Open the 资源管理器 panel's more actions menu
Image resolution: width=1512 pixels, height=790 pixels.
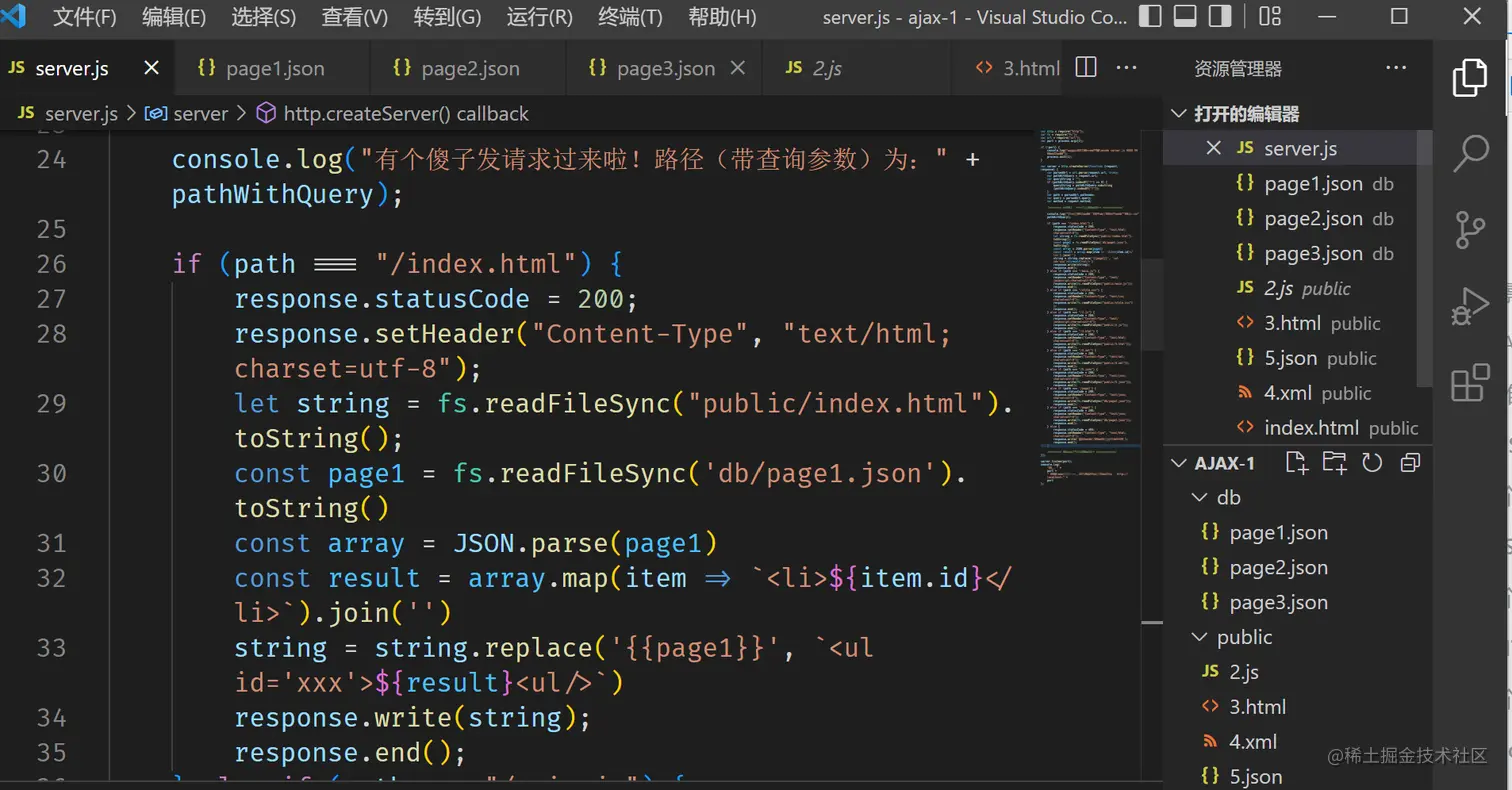pyautogui.click(x=1396, y=68)
